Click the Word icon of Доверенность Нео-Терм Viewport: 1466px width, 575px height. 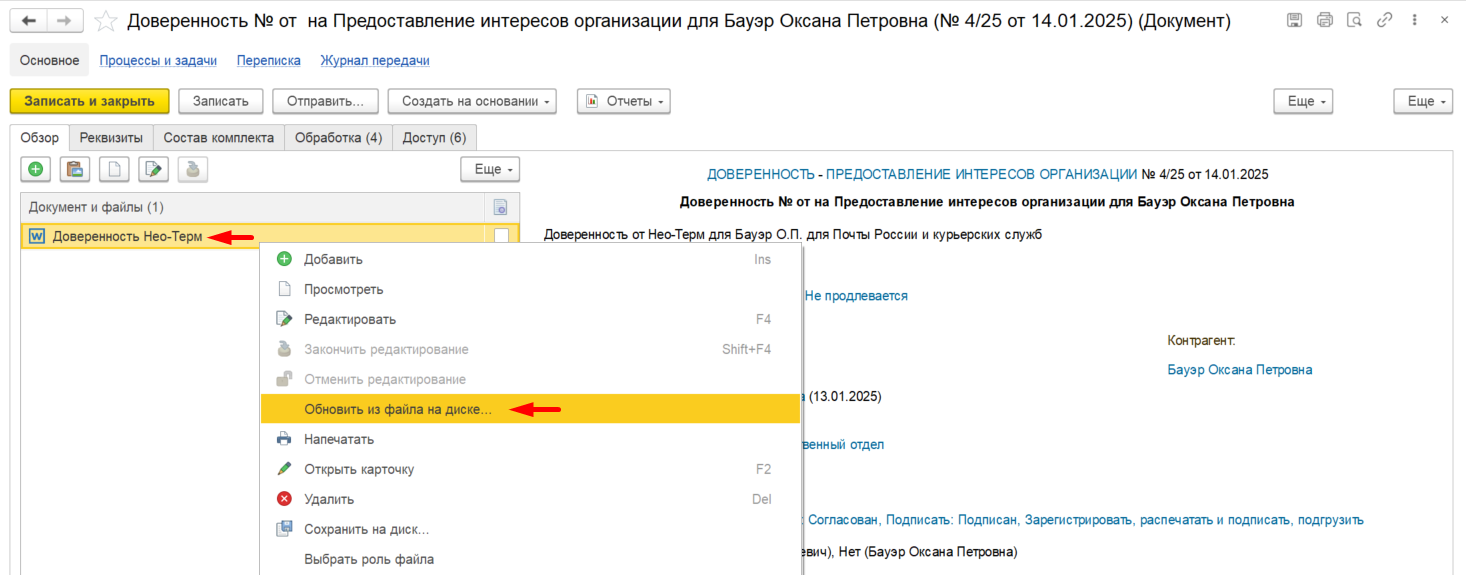point(38,237)
